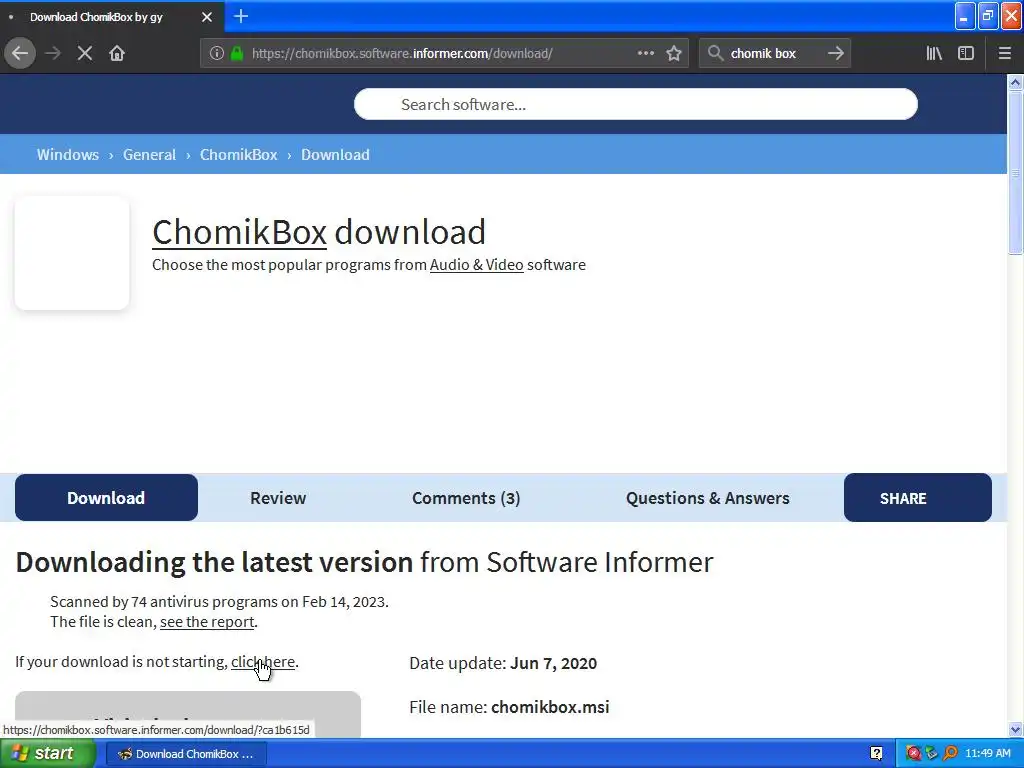
Task: Click the page scrollbar down arrow
Action: pos(1015,729)
